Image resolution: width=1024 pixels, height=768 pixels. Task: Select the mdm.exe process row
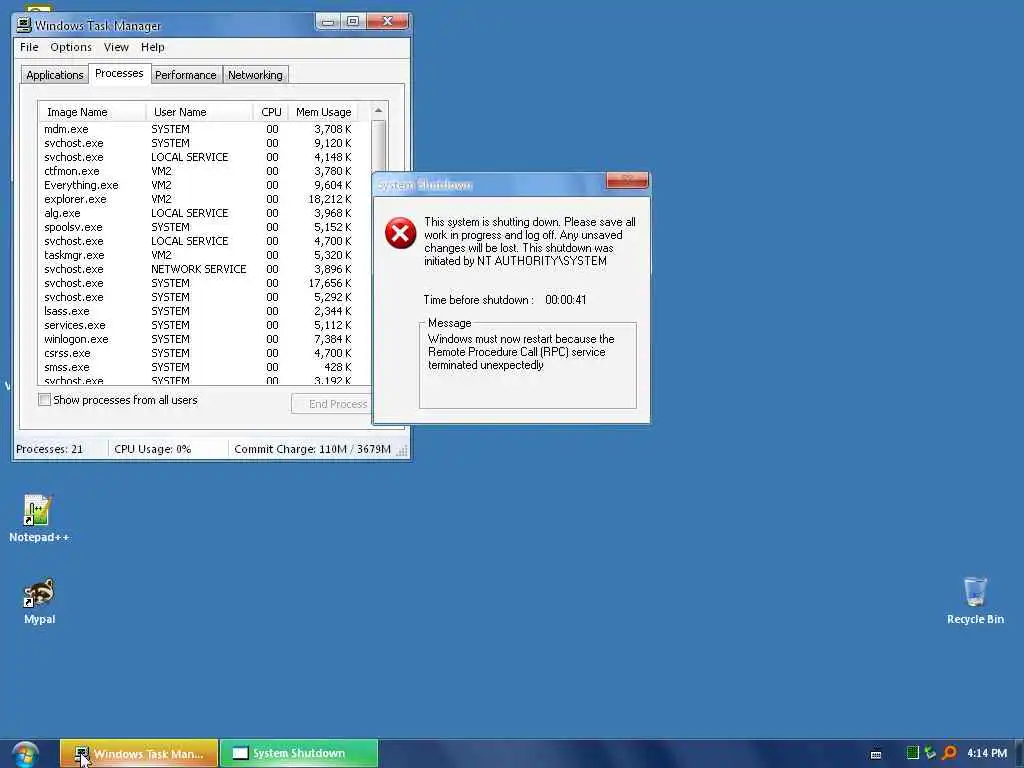[x=197, y=129]
